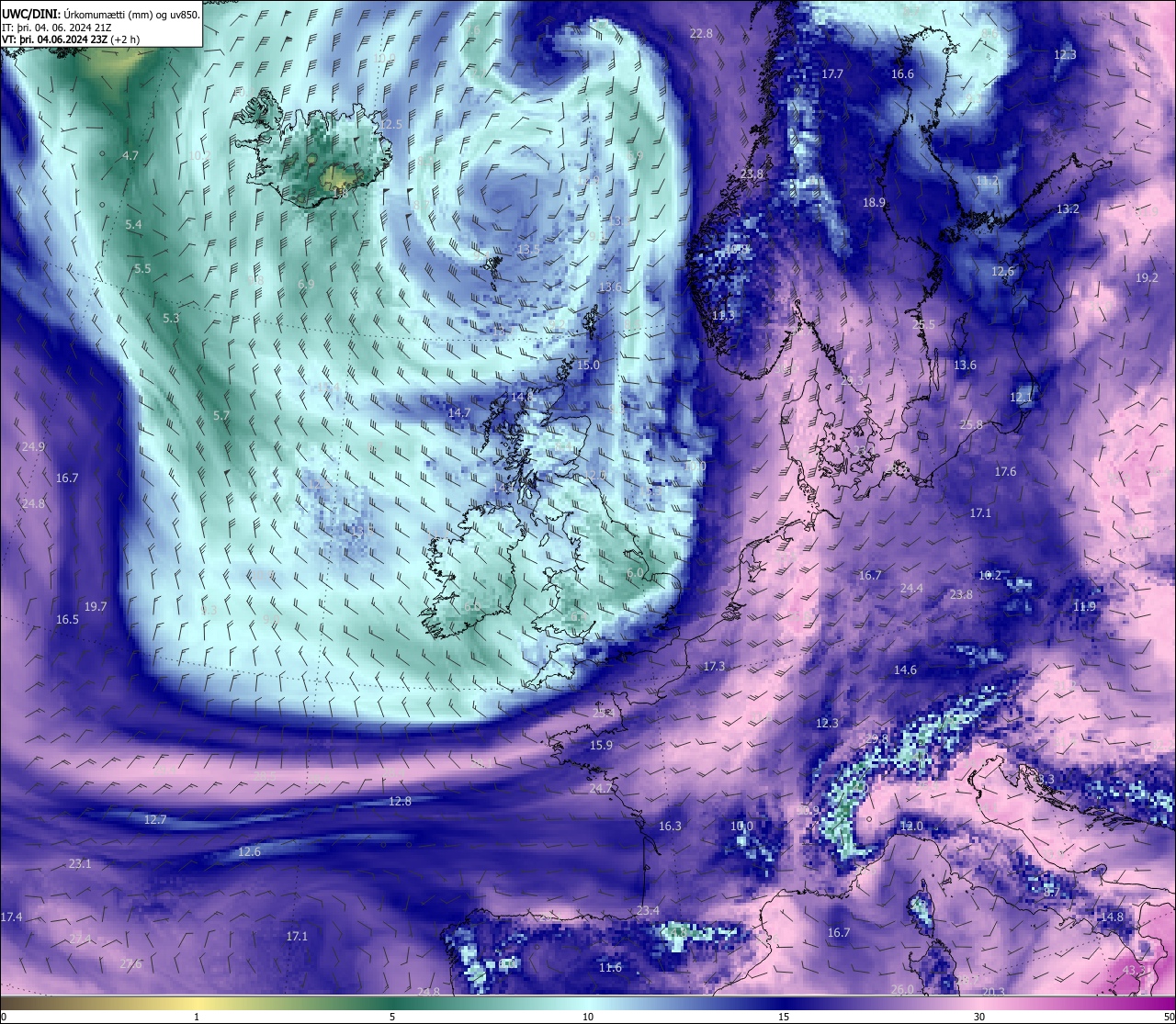This screenshot has width=1176, height=1024.
Task: Click the map value "19.2"
Action: pyautogui.click(x=1147, y=277)
